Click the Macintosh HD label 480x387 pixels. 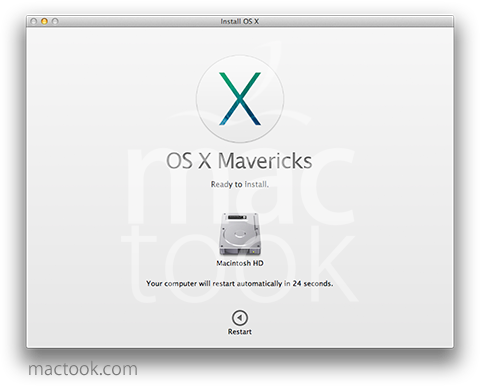coord(240,263)
